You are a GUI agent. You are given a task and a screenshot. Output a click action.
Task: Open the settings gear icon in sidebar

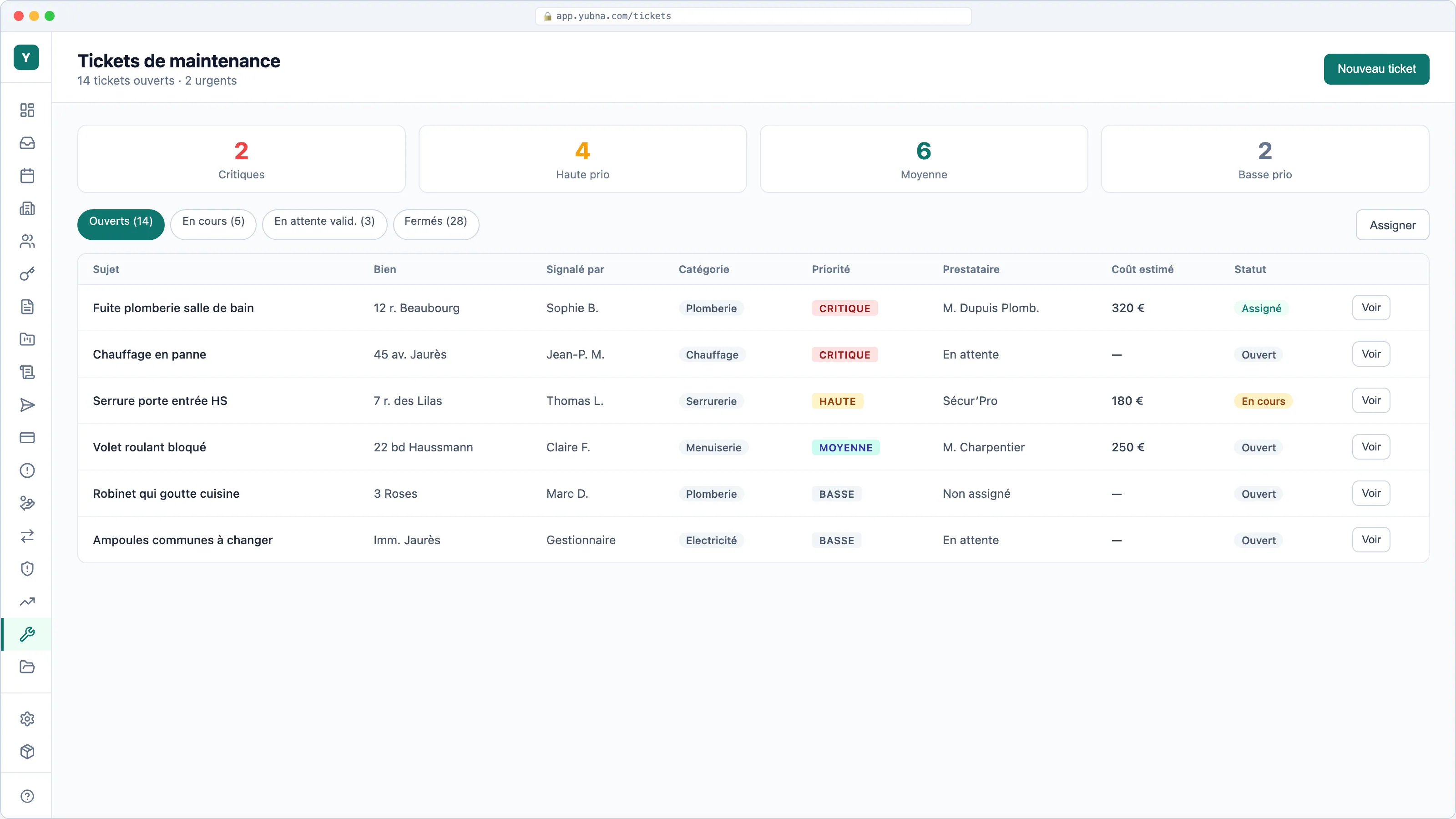point(27,719)
